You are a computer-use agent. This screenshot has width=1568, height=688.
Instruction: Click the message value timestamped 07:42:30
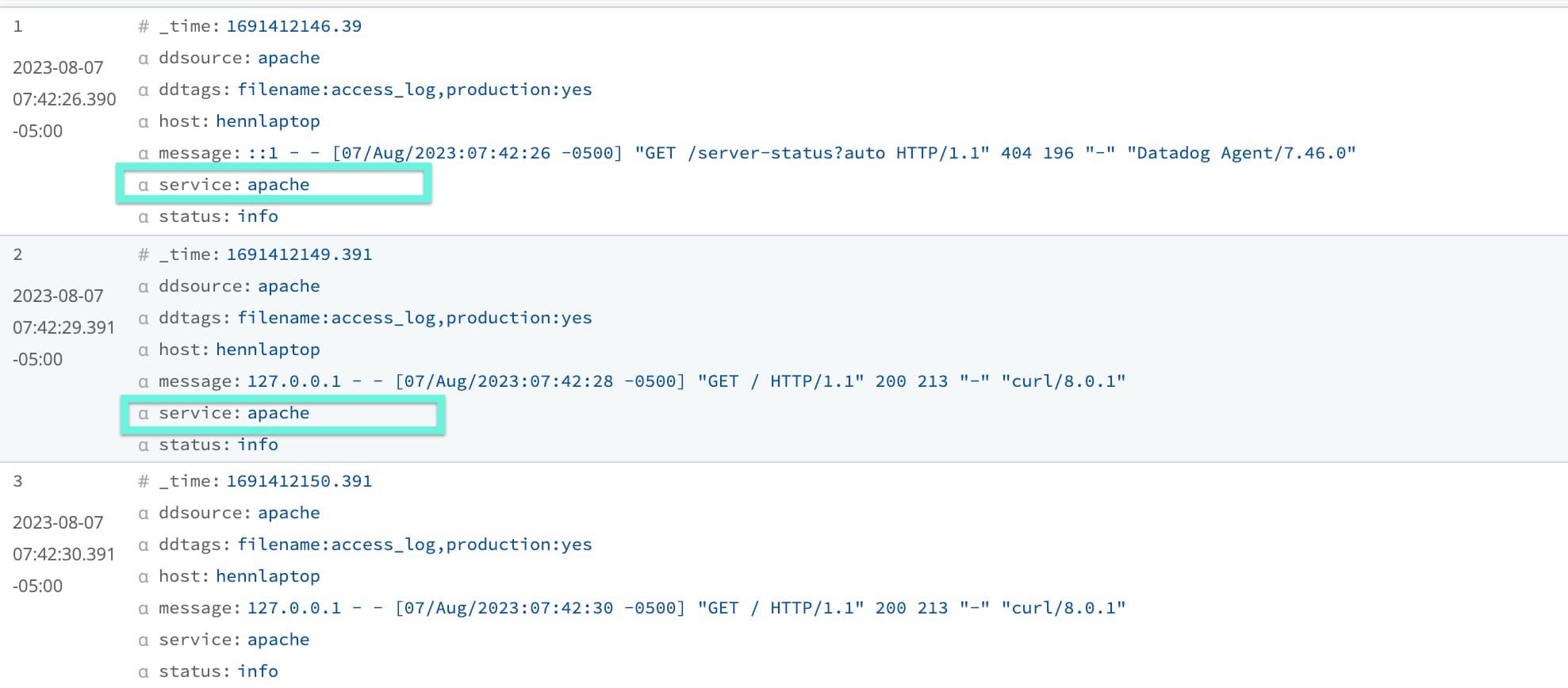(x=685, y=608)
